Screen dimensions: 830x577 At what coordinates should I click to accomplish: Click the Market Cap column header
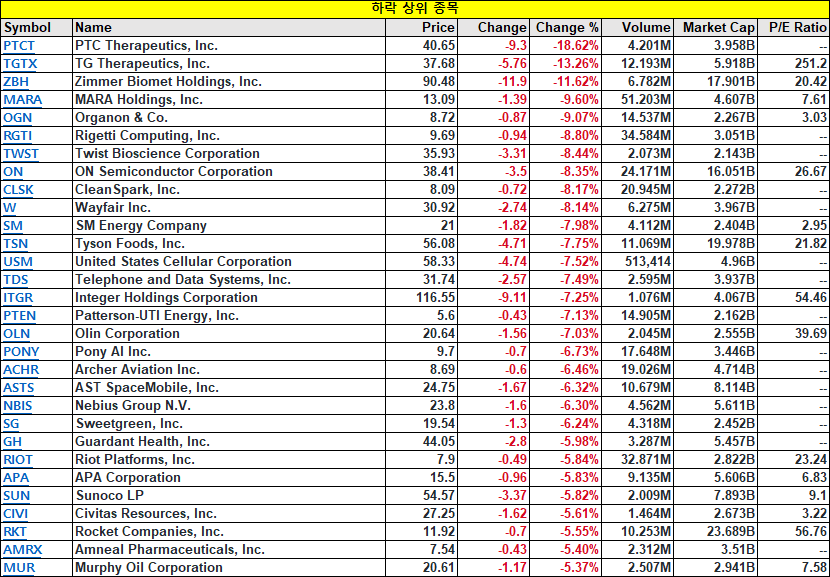(x=716, y=28)
